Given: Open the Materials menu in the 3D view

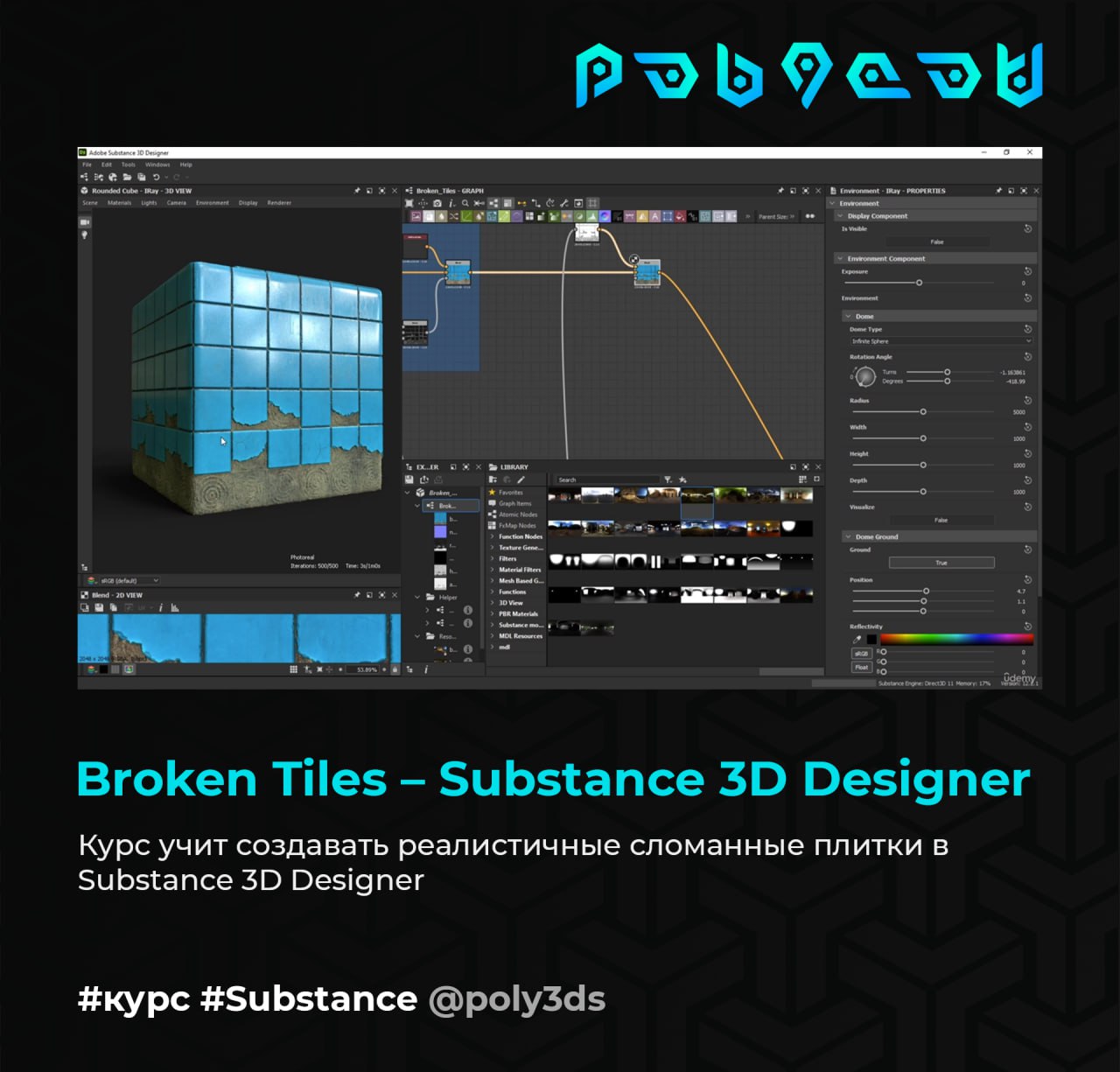Looking at the screenshot, I should pos(119,203).
